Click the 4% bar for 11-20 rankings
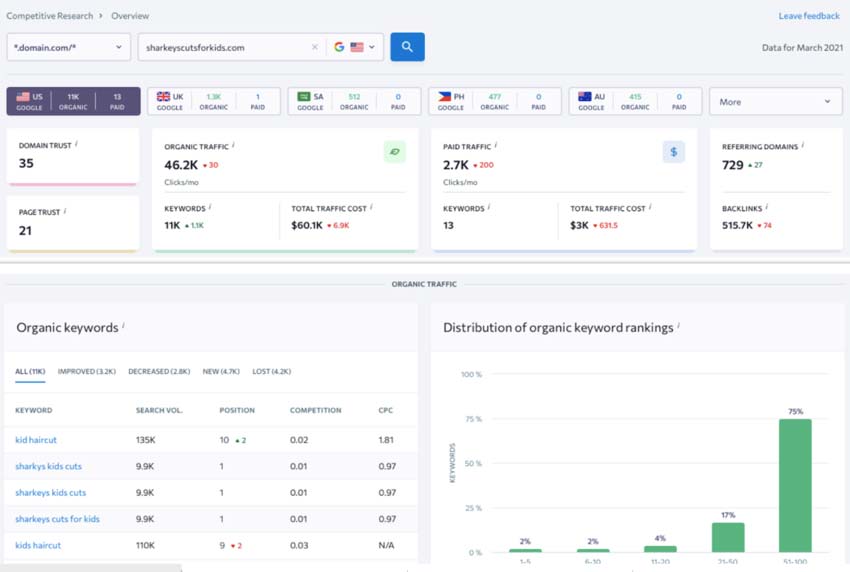The image size is (850, 572). (x=660, y=549)
